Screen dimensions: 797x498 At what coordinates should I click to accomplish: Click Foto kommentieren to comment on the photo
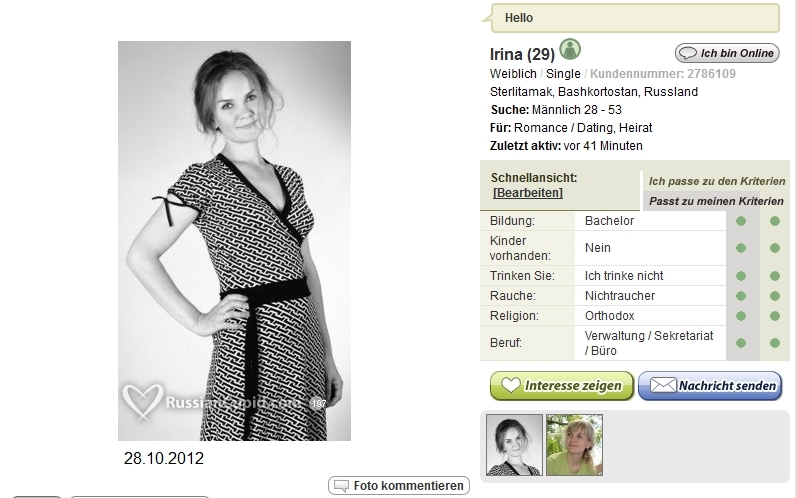tap(399, 486)
